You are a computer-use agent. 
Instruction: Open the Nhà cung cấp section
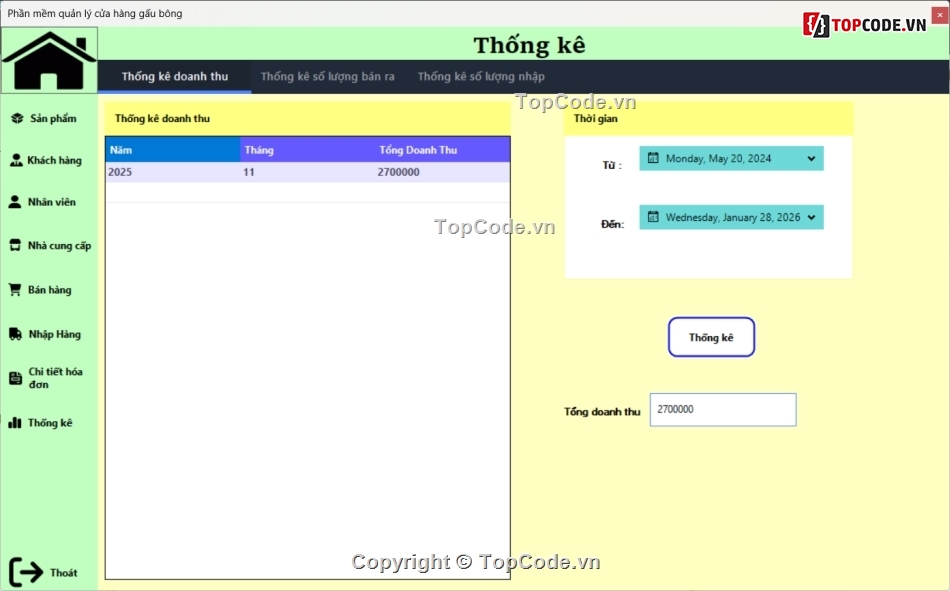(x=17, y=245)
